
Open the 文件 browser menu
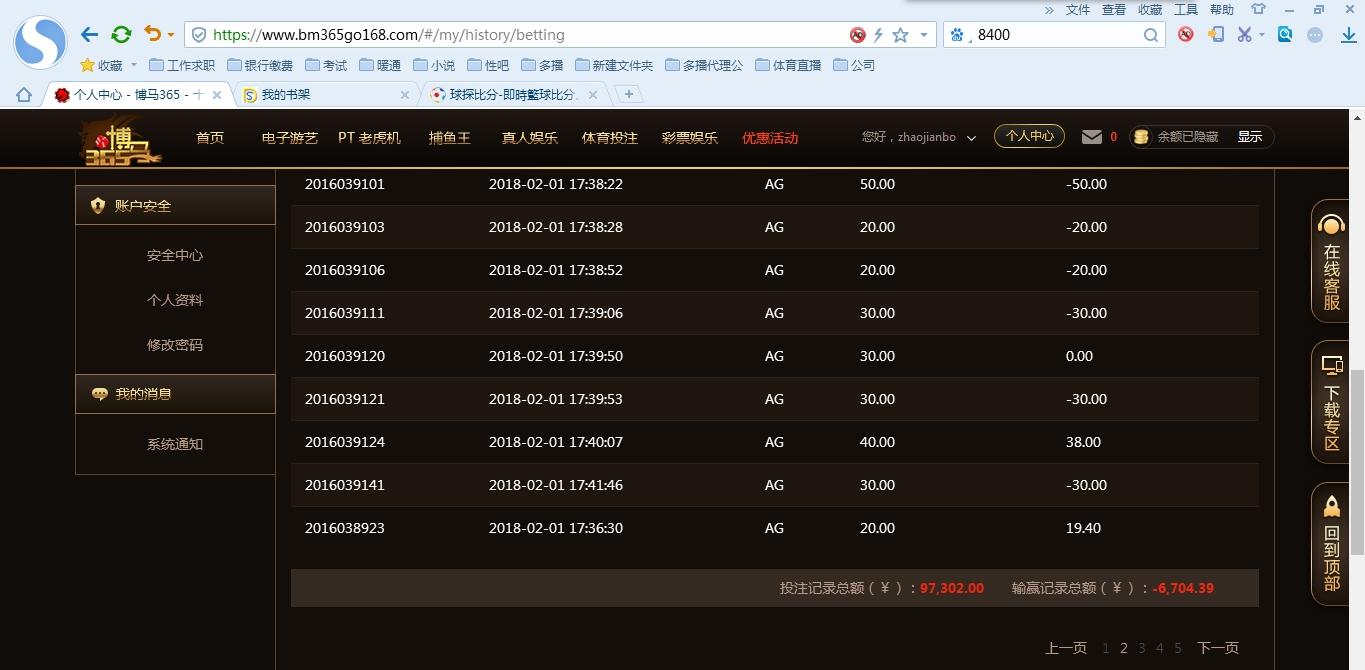[1078, 9]
